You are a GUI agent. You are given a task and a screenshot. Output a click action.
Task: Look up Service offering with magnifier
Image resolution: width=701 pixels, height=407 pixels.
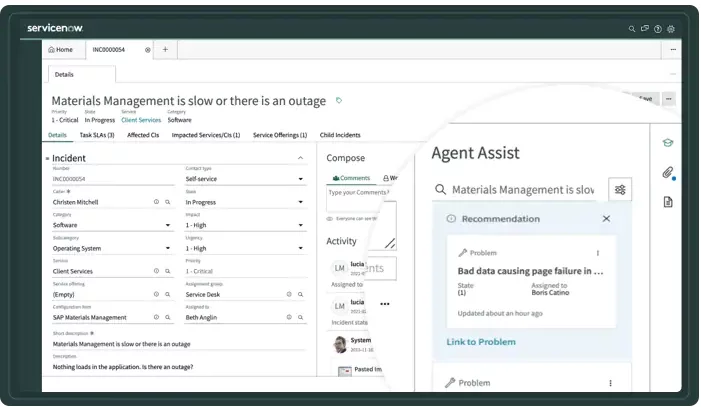tap(168, 294)
